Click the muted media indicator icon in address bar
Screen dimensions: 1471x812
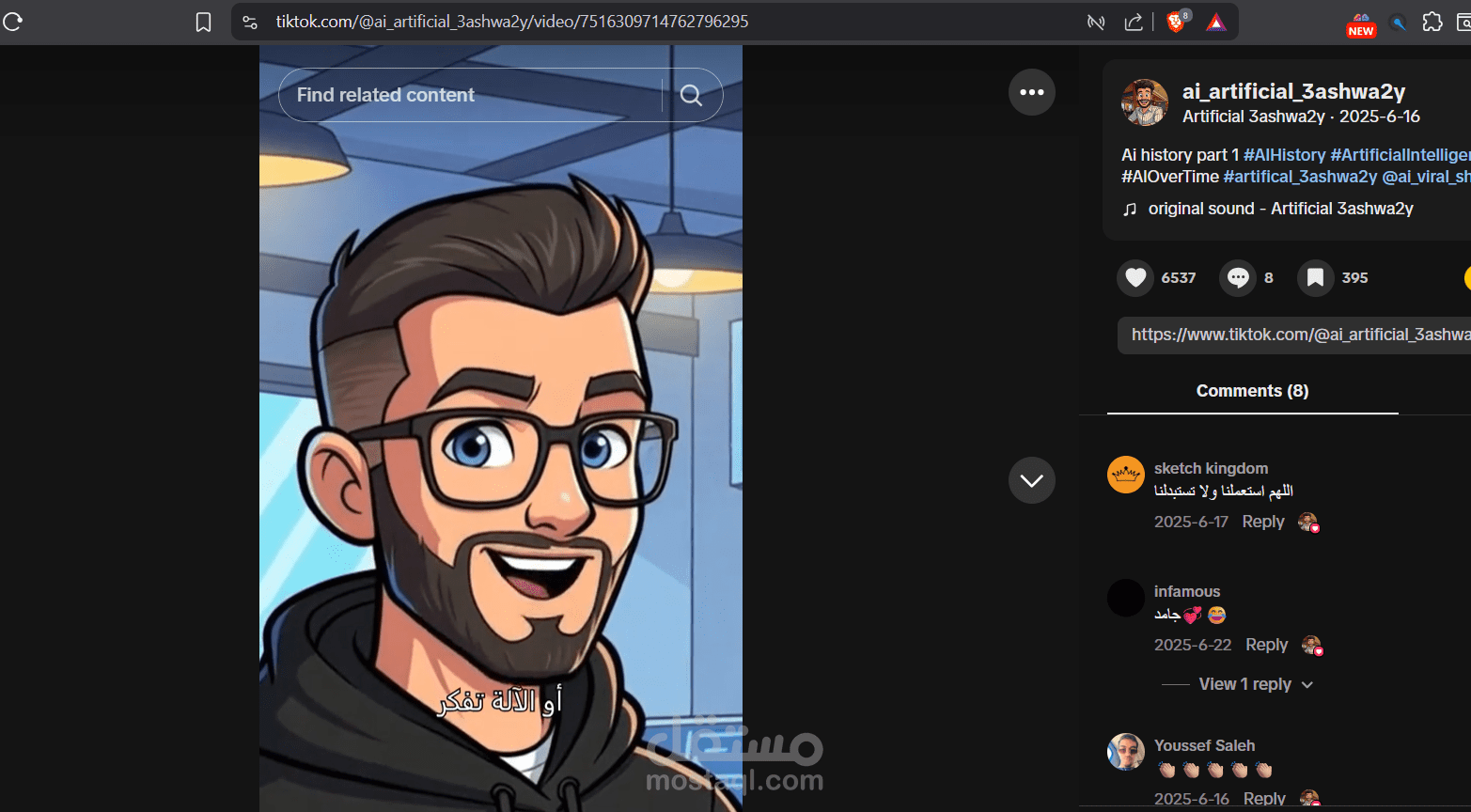1096,22
